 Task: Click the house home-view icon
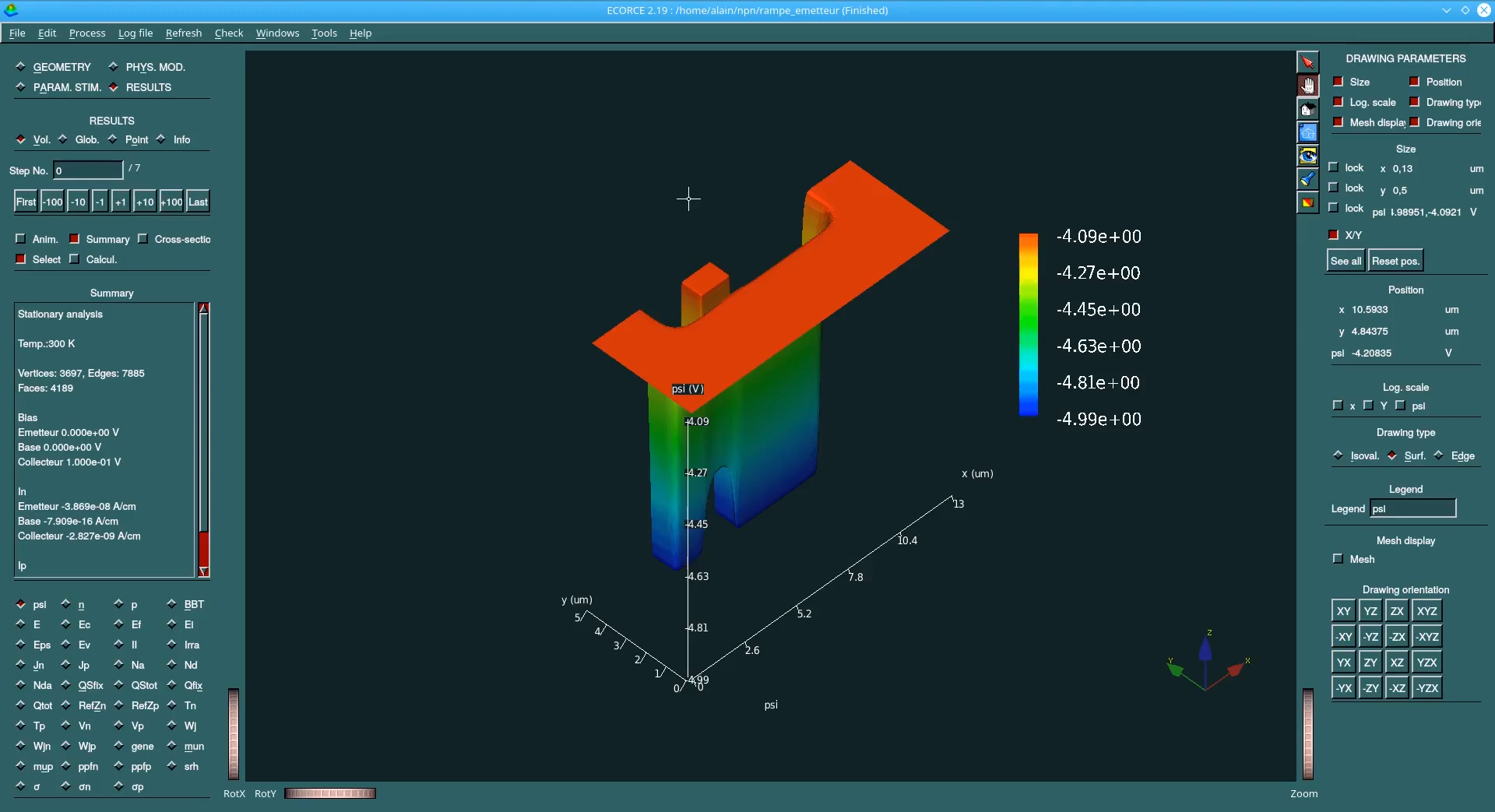pos(1307,109)
